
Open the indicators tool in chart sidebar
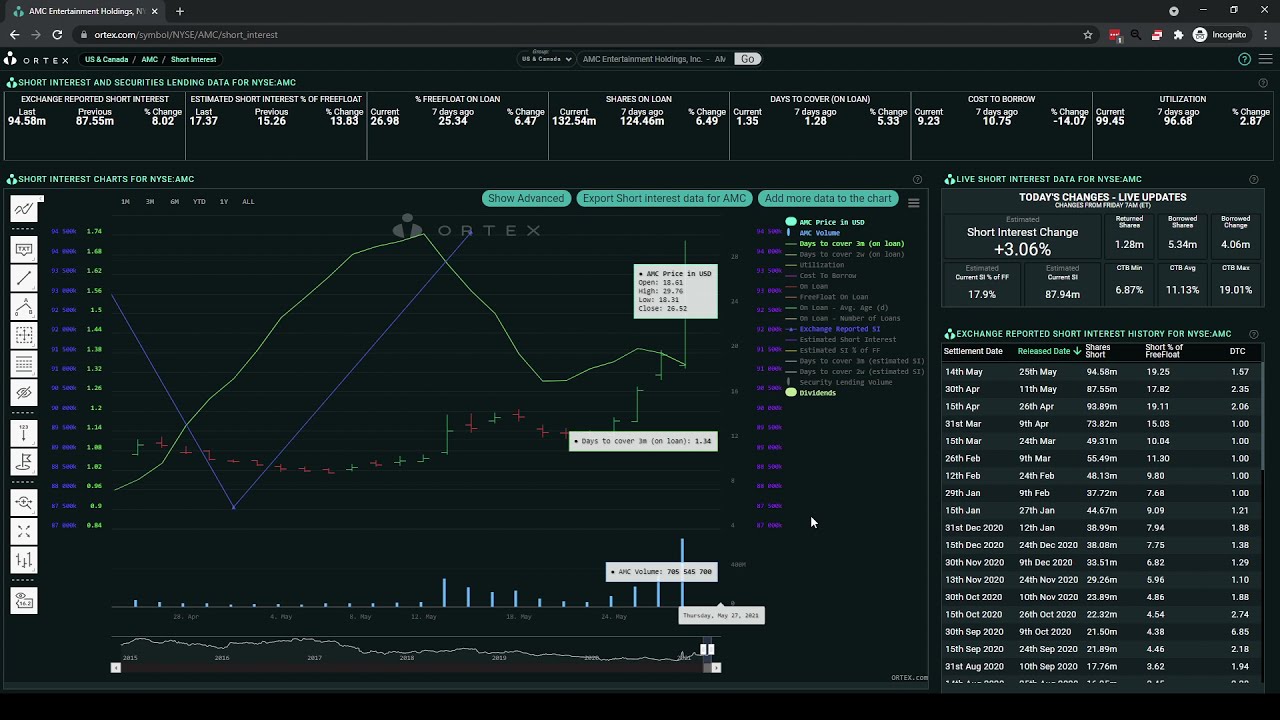[24, 209]
